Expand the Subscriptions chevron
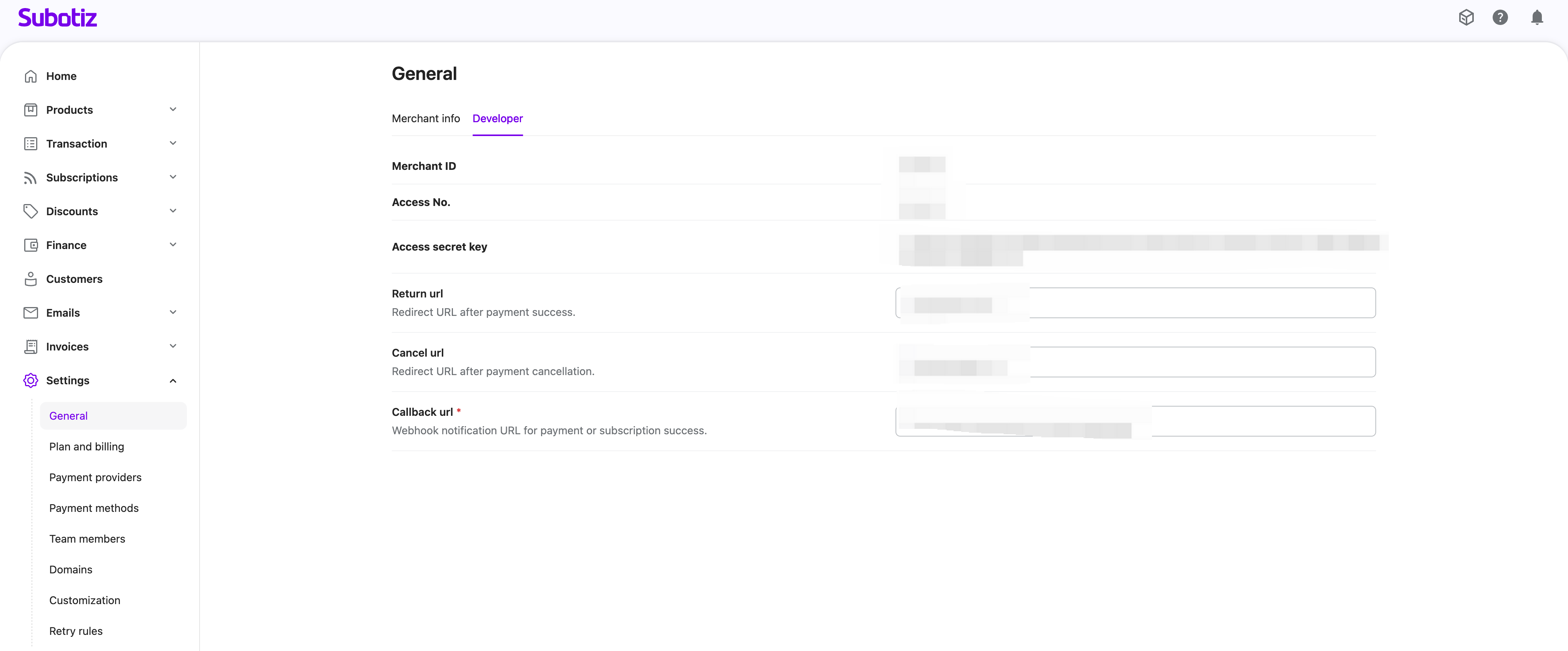This screenshot has width=1568, height=651. coord(173,177)
